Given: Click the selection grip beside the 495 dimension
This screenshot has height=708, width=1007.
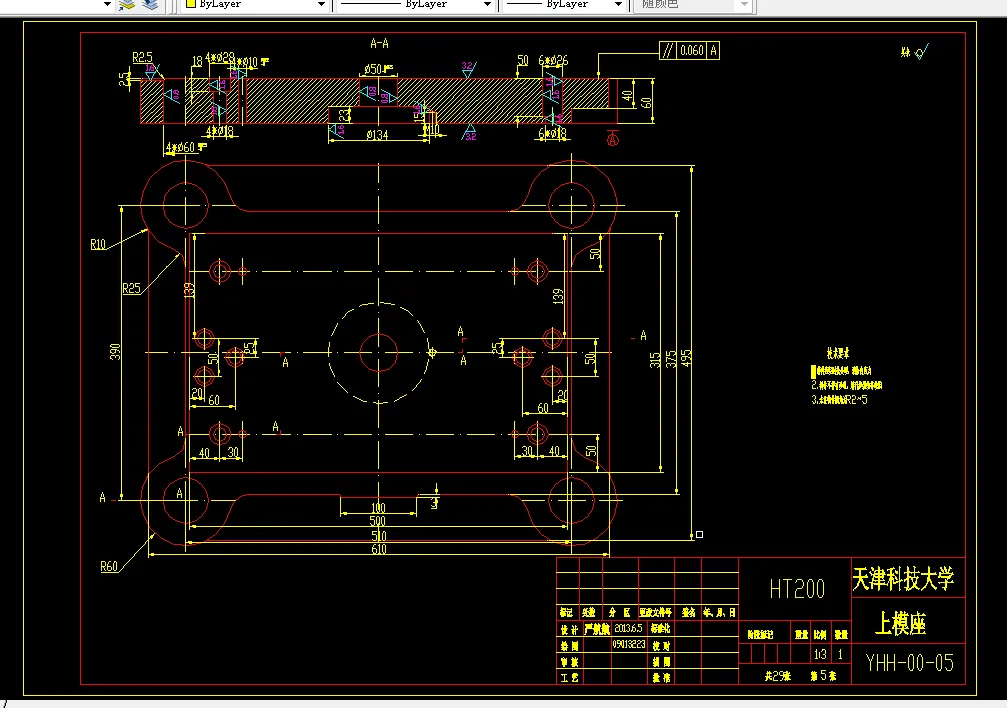Looking at the screenshot, I should coord(699,535).
